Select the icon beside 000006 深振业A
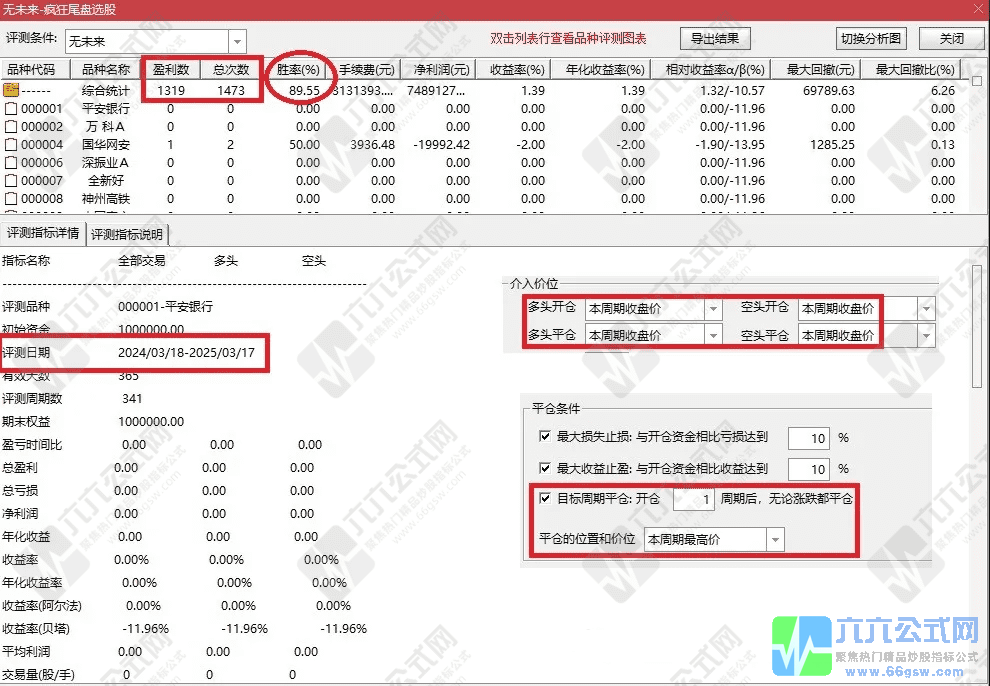This screenshot has width=990, height=686. pos(12,162)
